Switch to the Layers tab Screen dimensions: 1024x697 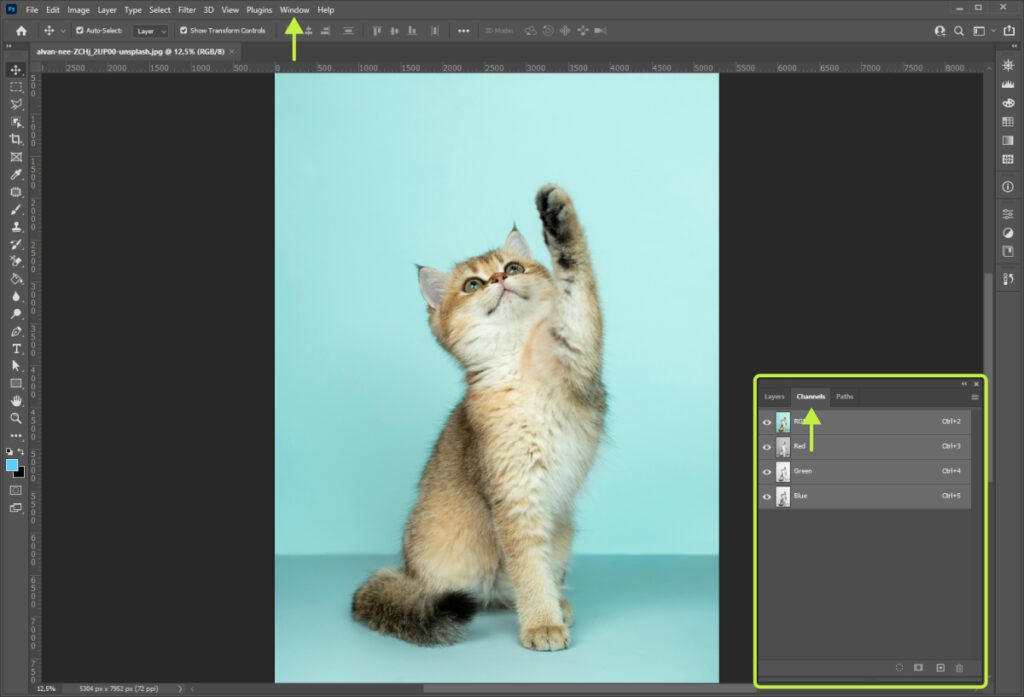[x=774, y=397]
